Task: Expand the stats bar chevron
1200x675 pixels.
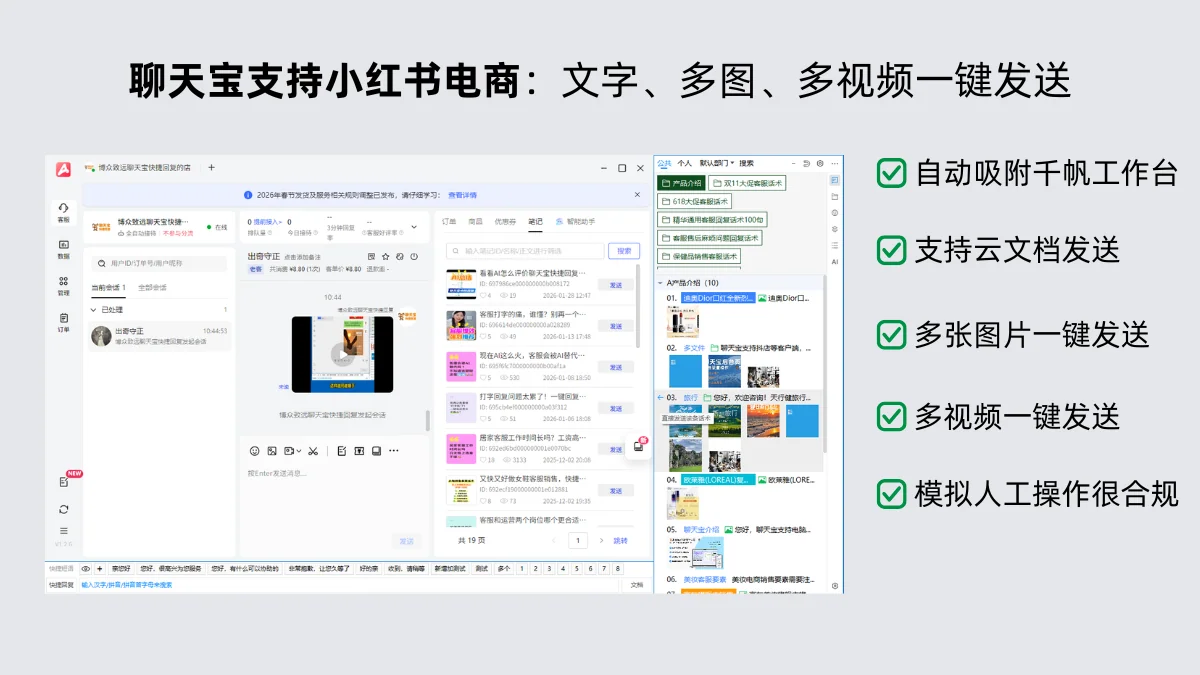Action: pyautogui.click(x=415, y=227)
